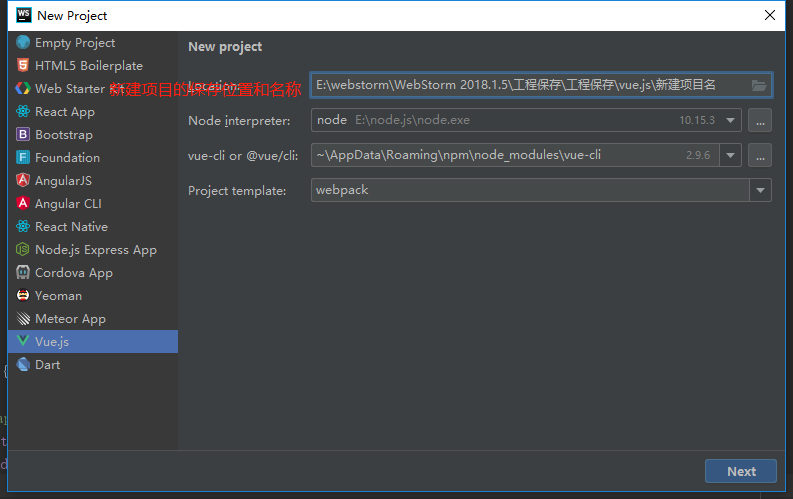This screenshot has height=499, width=793.
Task: Select React App project type
Action: click(93, 112)
